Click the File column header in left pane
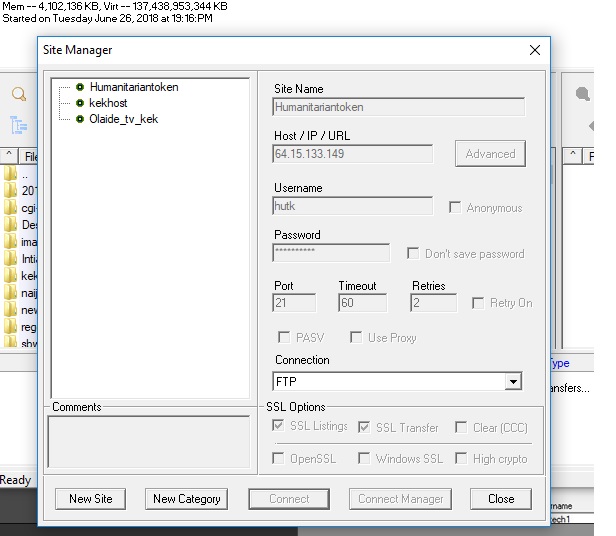The height and width of the screenshot is (536, 616). 30,156
